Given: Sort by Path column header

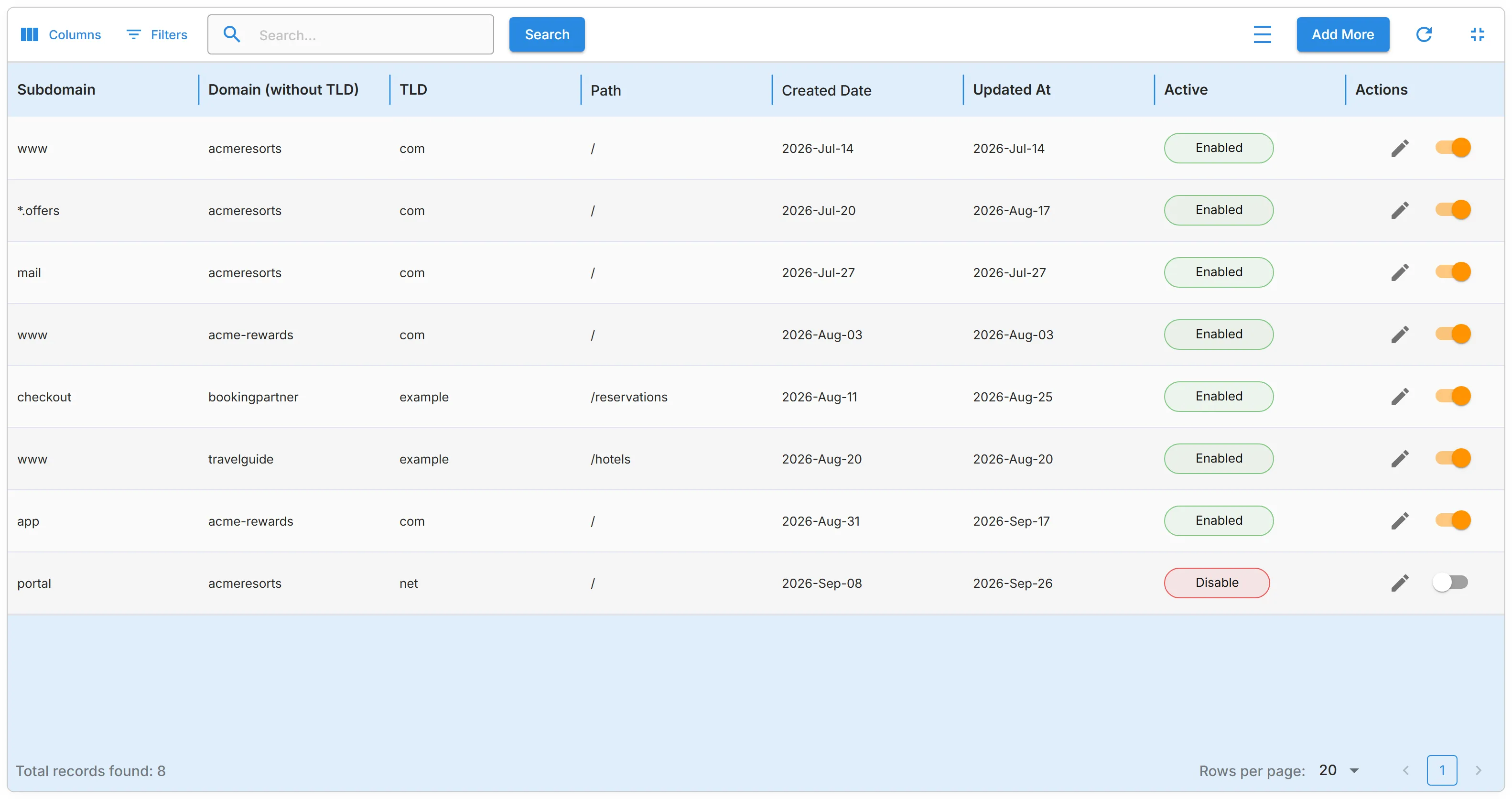Looking at the screenshot, I should point(606,90).
